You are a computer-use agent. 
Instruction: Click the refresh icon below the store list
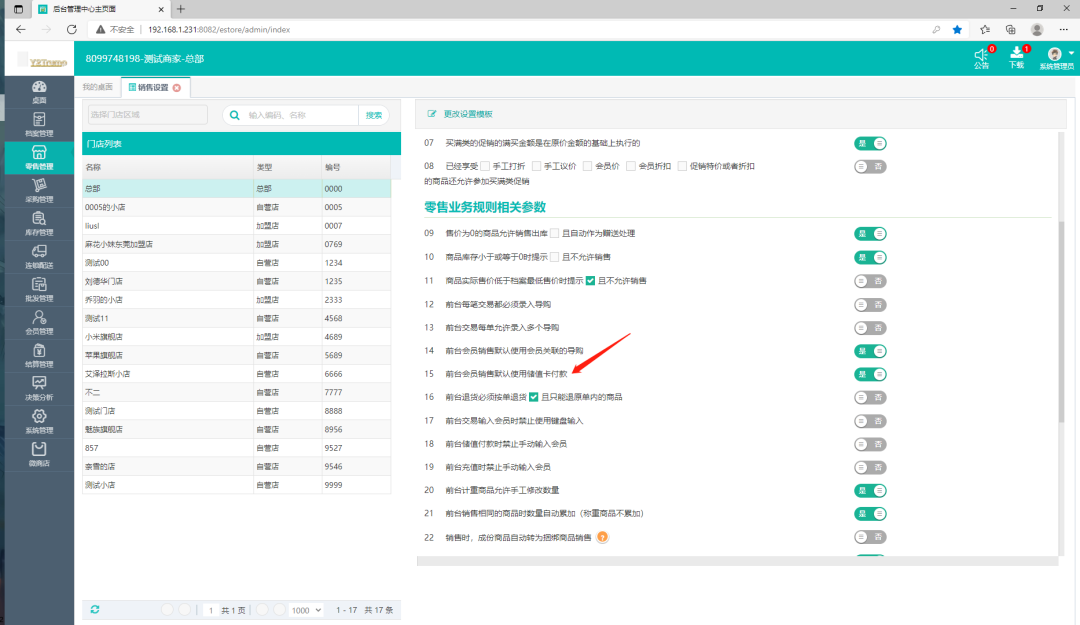[x=94, y=608]
